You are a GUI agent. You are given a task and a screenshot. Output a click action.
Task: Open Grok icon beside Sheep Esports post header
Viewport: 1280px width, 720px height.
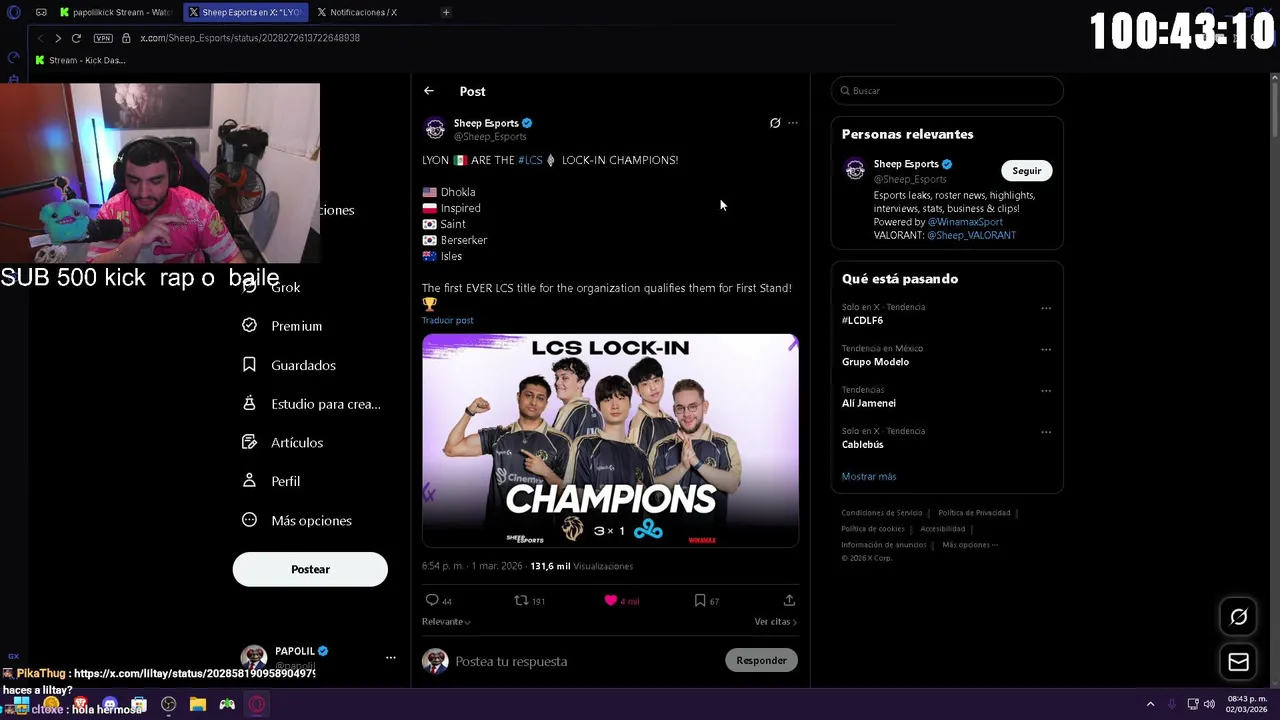[775, 123]
